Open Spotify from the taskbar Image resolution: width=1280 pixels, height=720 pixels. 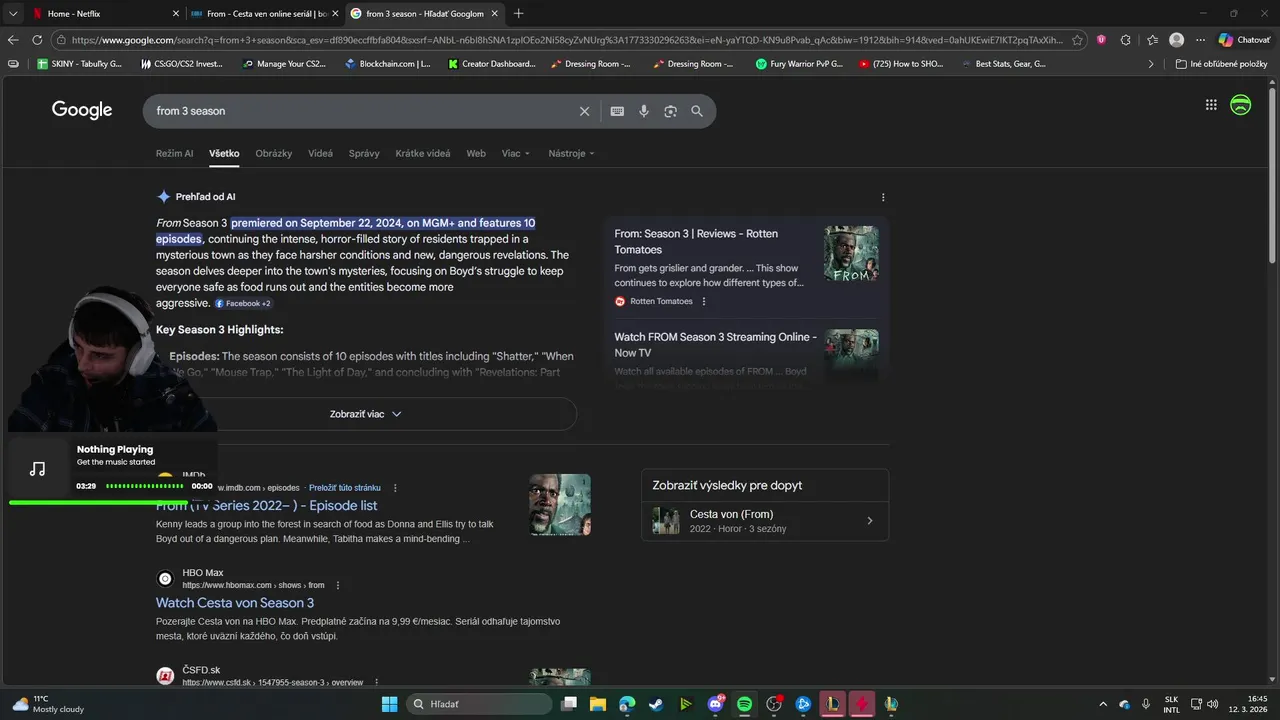click(x=744, y=704)
